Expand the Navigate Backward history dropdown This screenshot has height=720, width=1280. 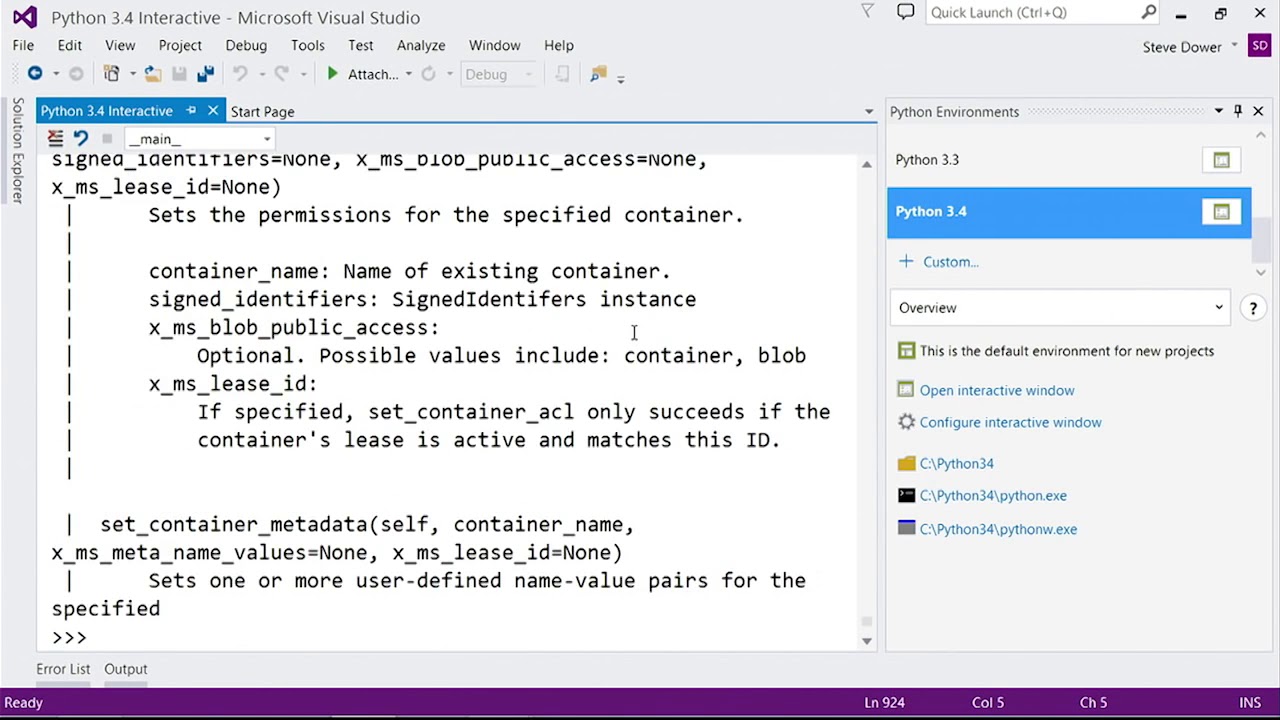(56, 74)
